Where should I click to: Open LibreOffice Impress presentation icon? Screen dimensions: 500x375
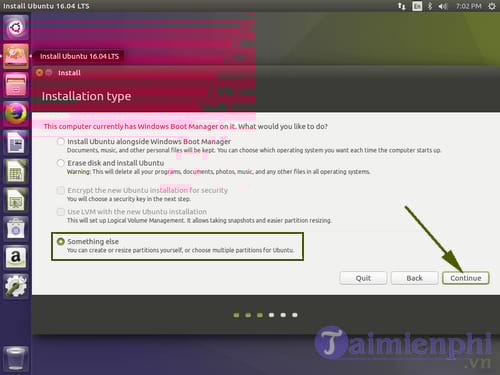pyautogui.click(x=16, y=200)
